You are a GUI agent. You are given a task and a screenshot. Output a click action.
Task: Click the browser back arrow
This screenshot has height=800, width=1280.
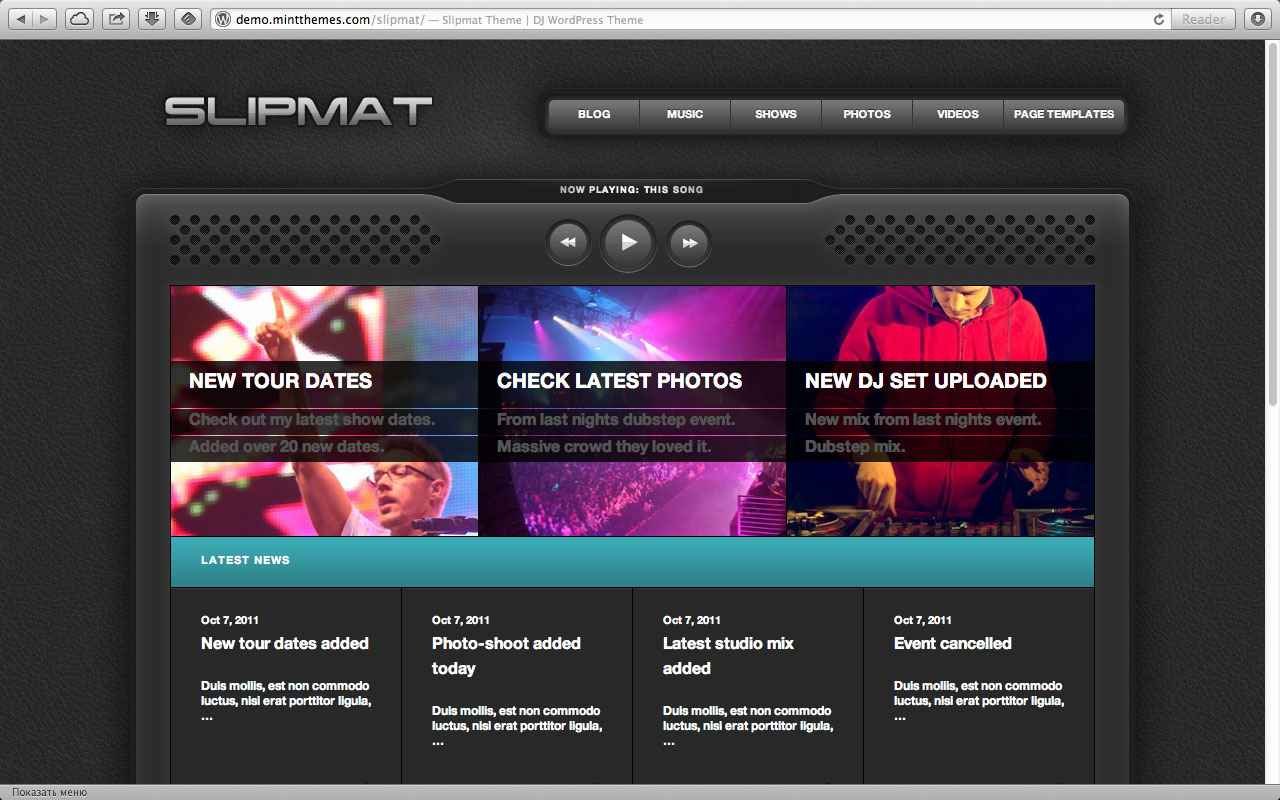point(22,19)
